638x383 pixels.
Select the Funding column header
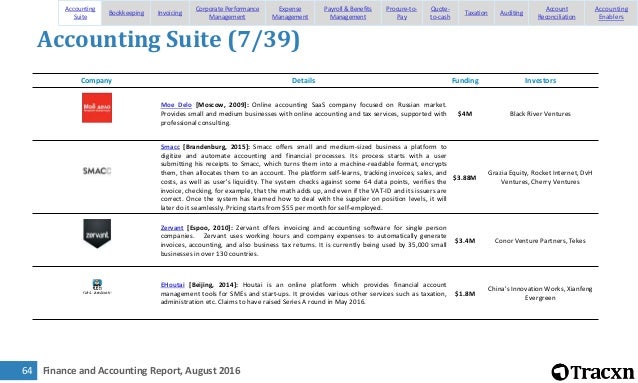[x=465, y=81]
